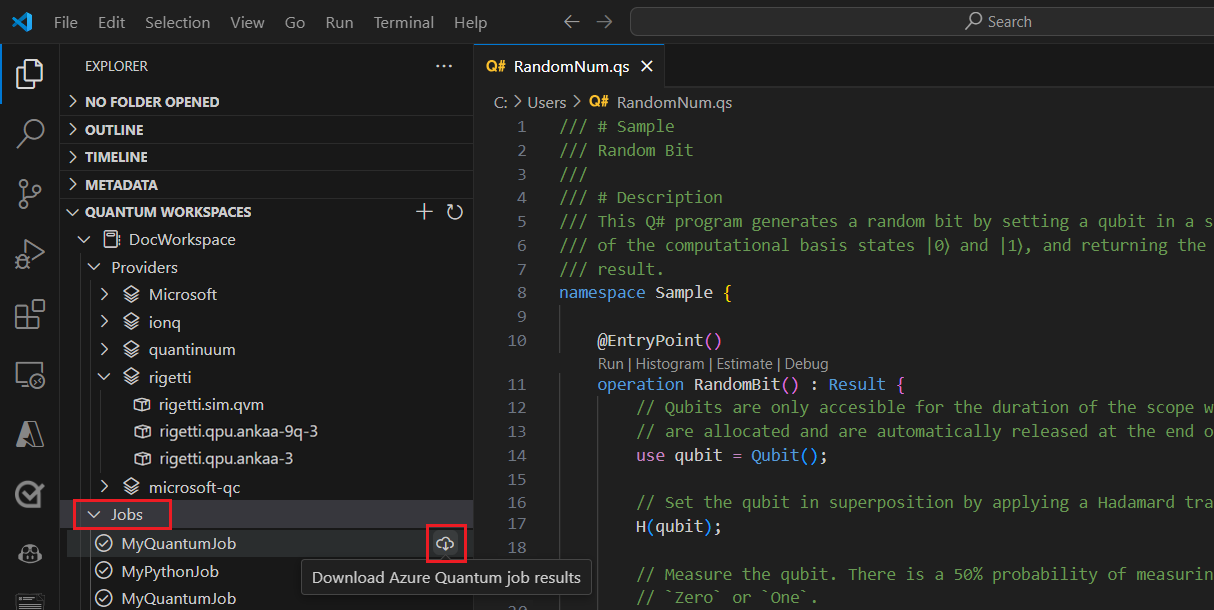Open the Run menu
The width and height of the screenshot is (1214, 610).
(x=339, y=22)
